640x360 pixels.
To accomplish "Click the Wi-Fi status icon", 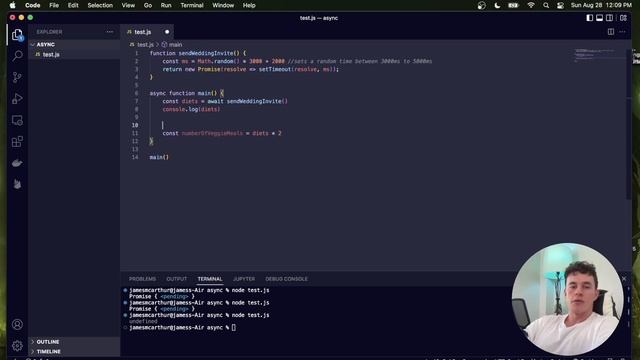I will pos(531,5).
